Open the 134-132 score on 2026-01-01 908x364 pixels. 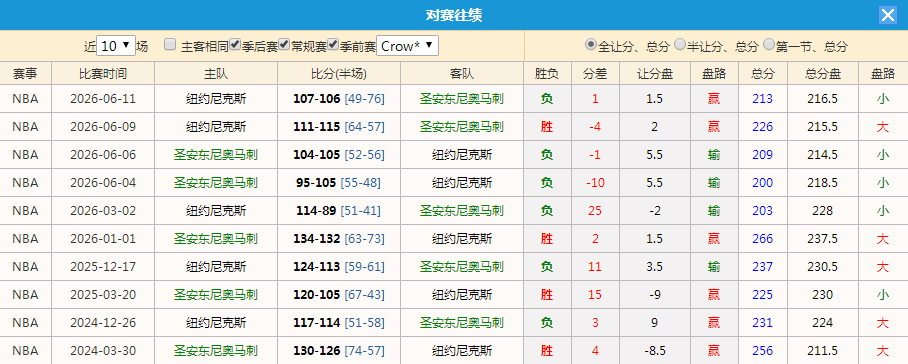pyautogui.click(x=317, y=238)
